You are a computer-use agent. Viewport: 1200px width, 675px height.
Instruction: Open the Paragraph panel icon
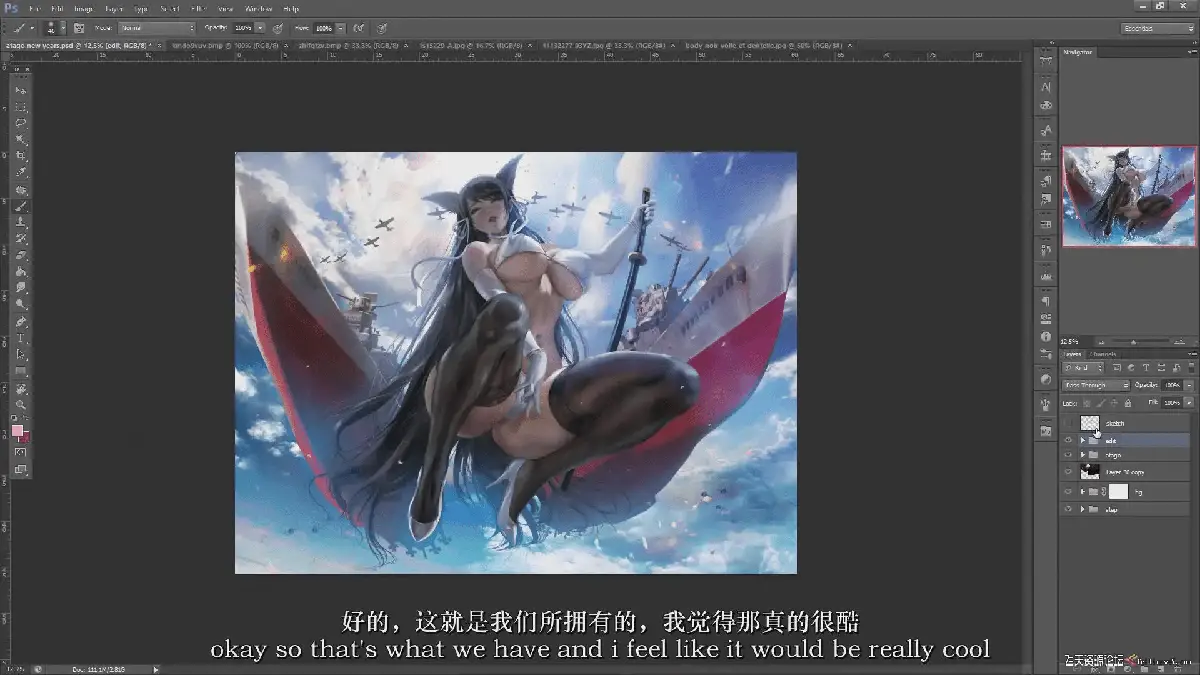(1046, 301)
